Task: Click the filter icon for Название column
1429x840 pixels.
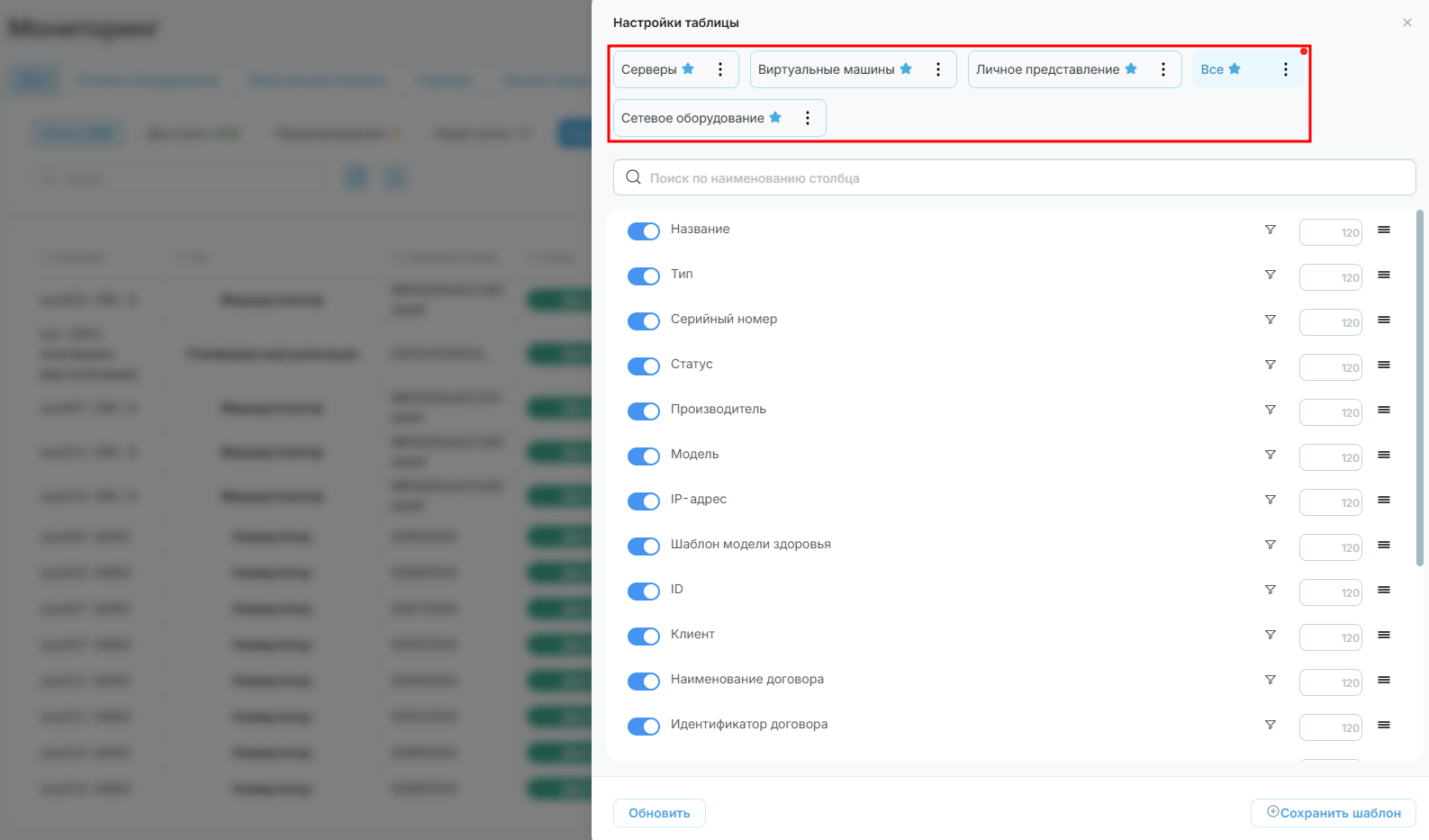Action: 1270,230
